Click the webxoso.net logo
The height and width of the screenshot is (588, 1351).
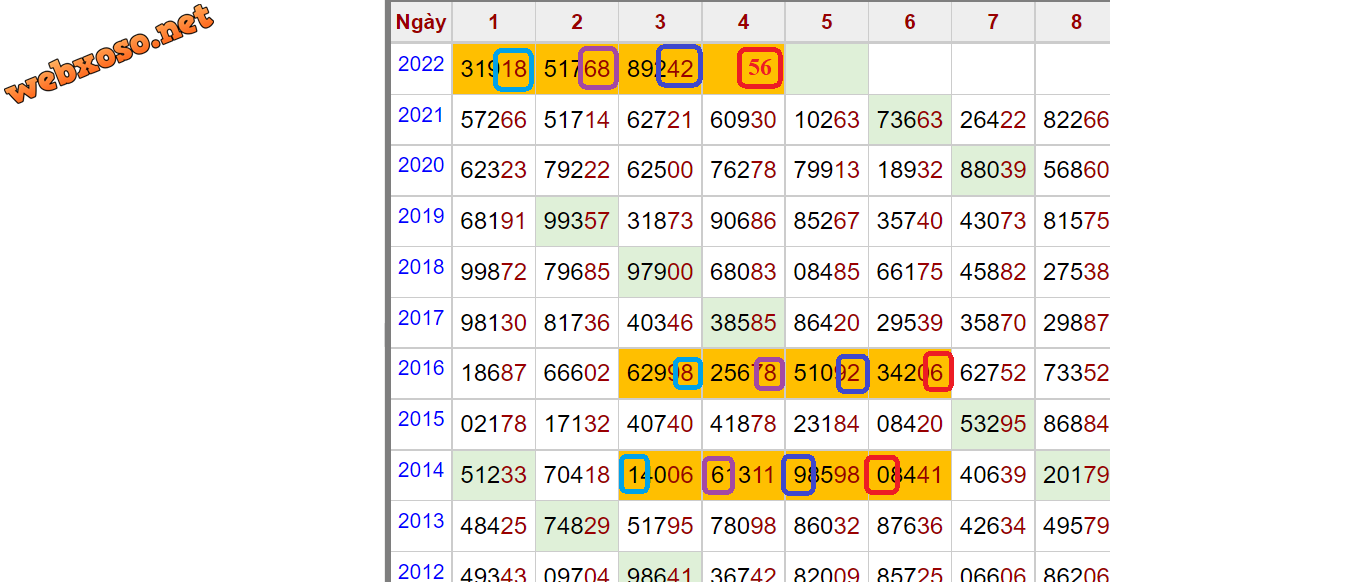[x=108, y=54]
